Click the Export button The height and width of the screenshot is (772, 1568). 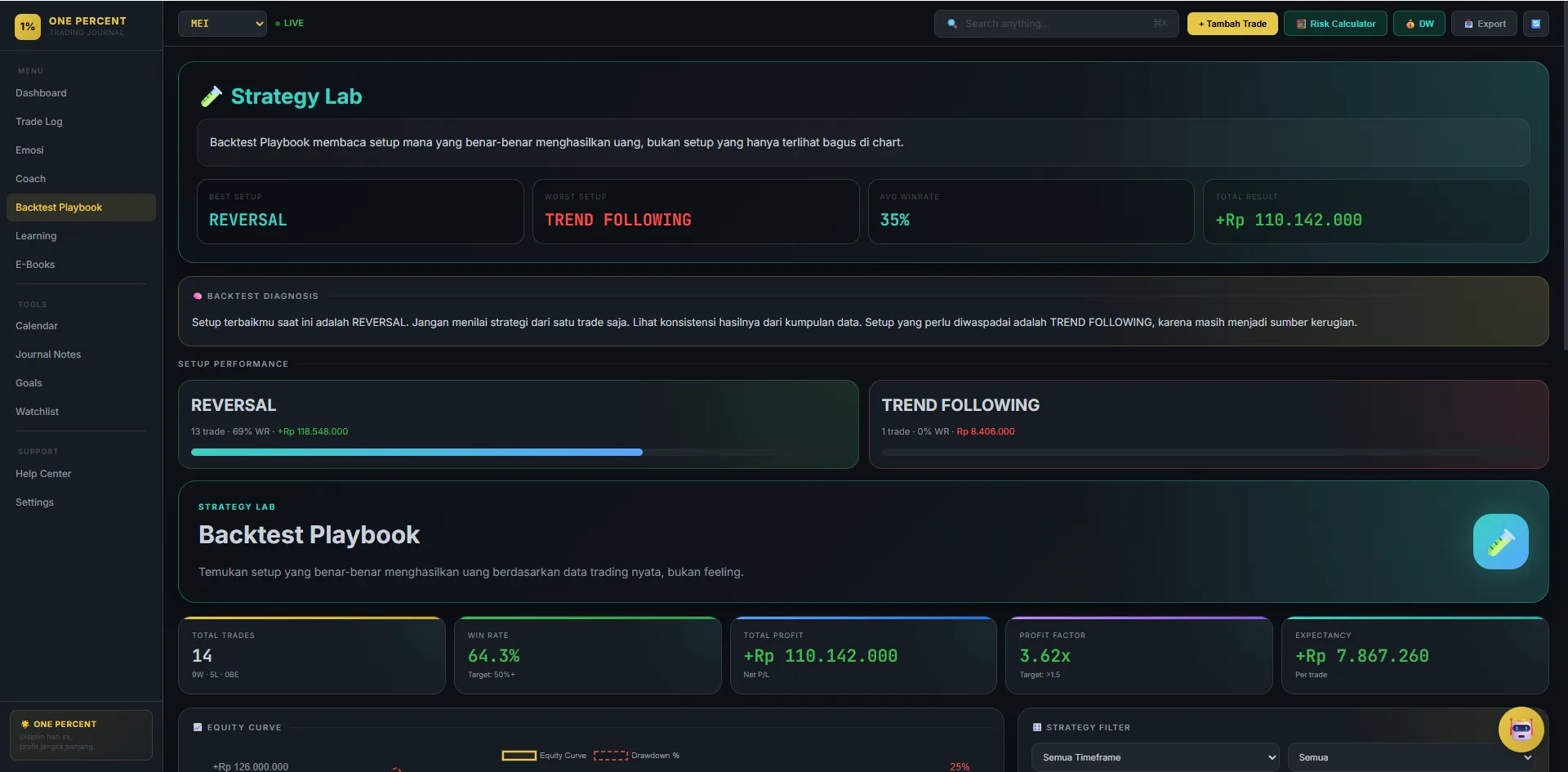point(1484,24)
